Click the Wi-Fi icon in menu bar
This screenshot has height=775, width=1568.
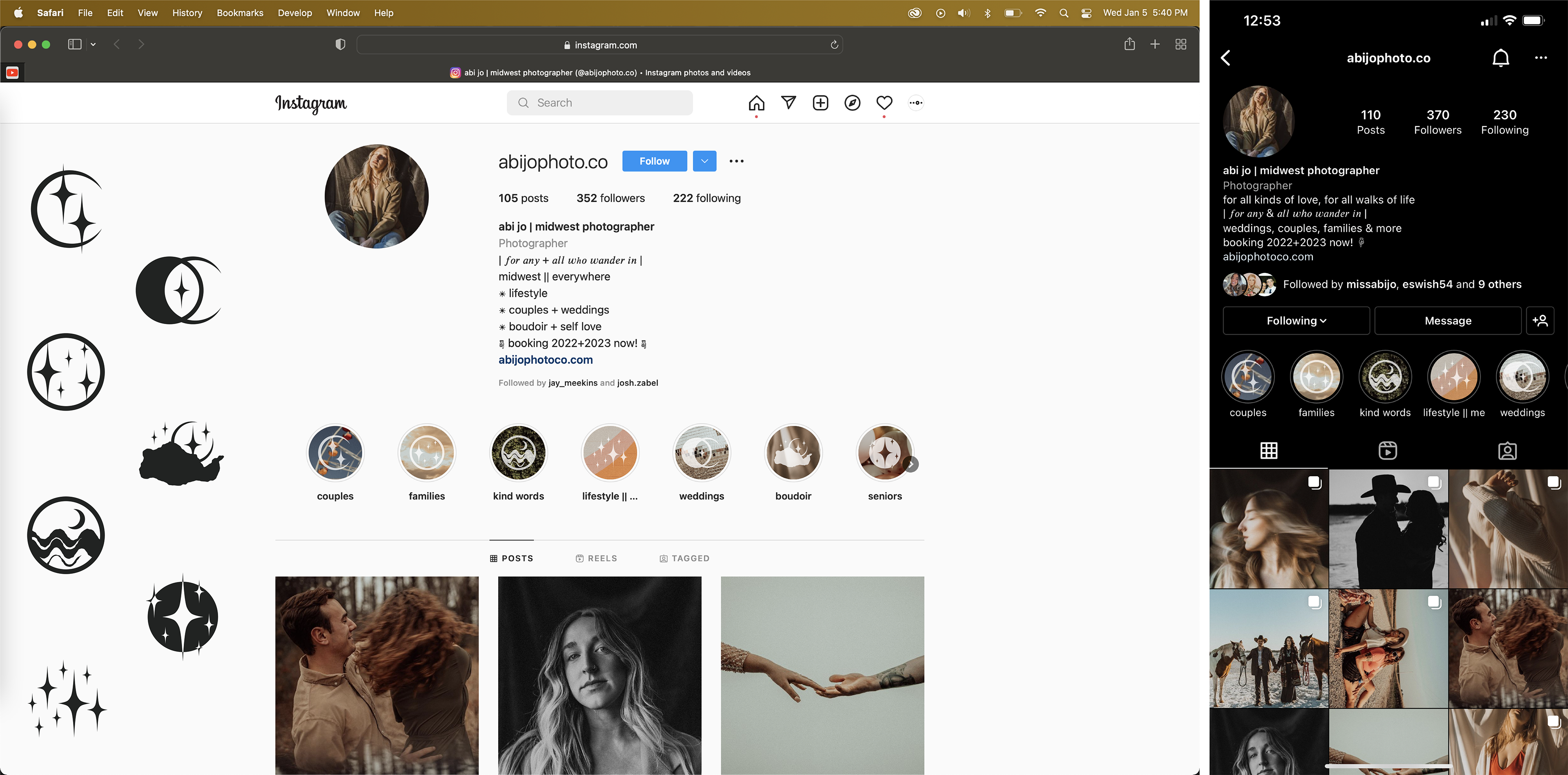1040,13
